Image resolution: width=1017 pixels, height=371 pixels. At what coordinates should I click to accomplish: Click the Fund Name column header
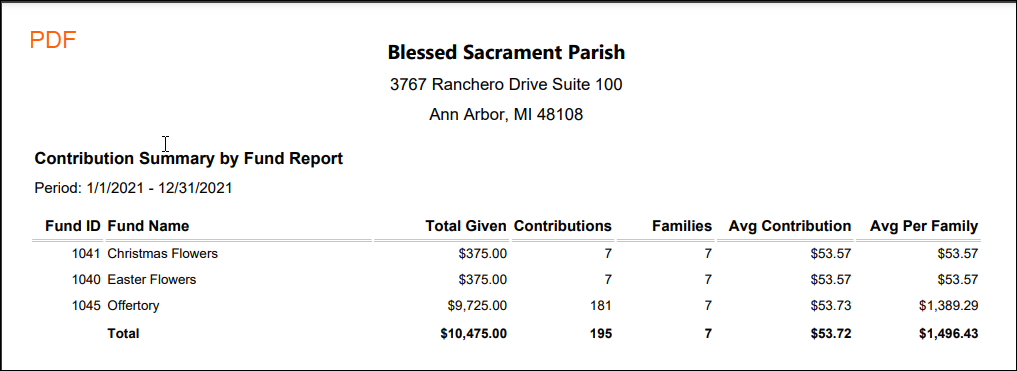(x=148, y=226)
